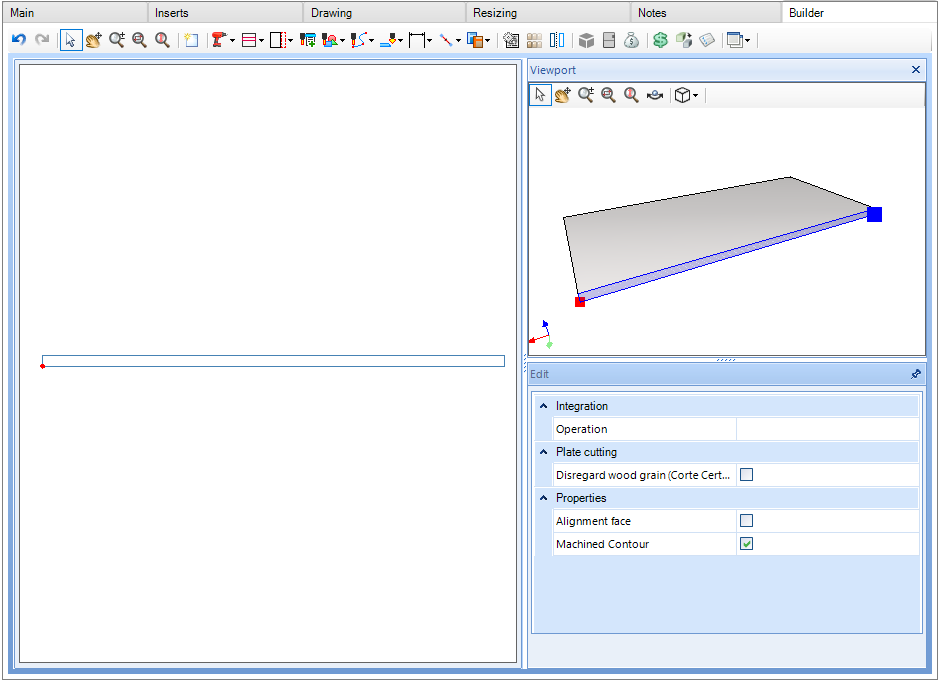Click the panel with red dashed edge icon
This screenshot has width=940, height=681.
pos(278,40)
